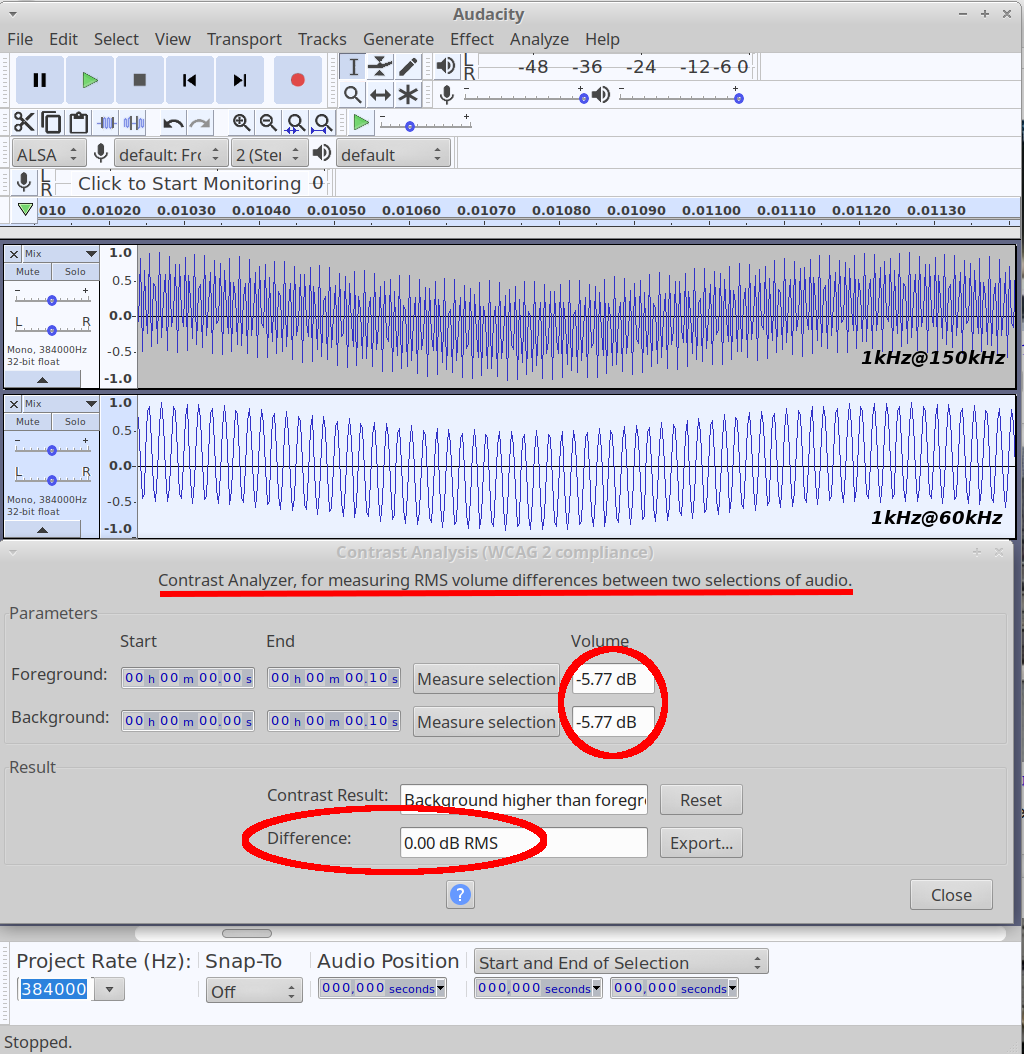1024x1054 pixels.
Task: Select the Multi-tool asterisk icon
Action: [x=408, y=95]
